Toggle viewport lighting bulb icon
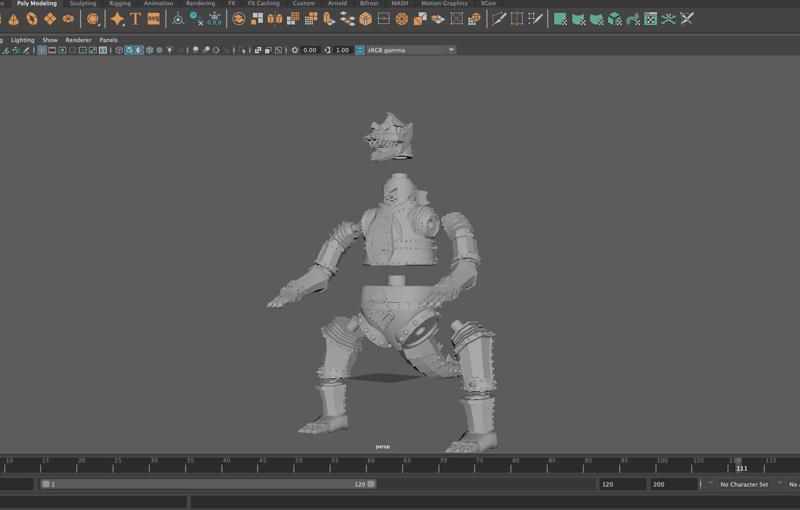Image resolution: width=800 pixels, height=510 pixels. (169, 50)
